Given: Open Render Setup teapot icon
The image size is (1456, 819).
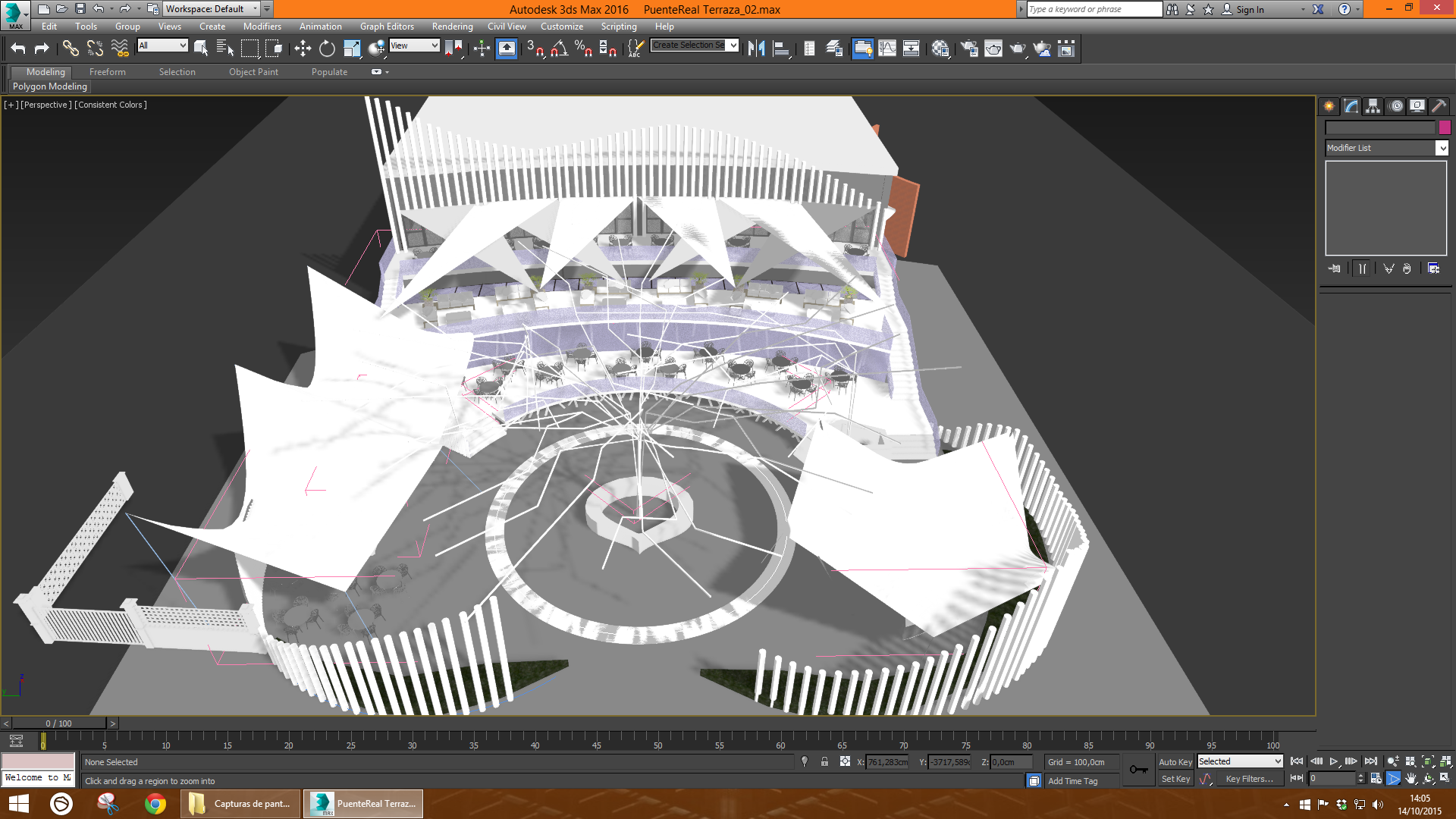Looking at the screenshot, I should (x=968, y=49).
